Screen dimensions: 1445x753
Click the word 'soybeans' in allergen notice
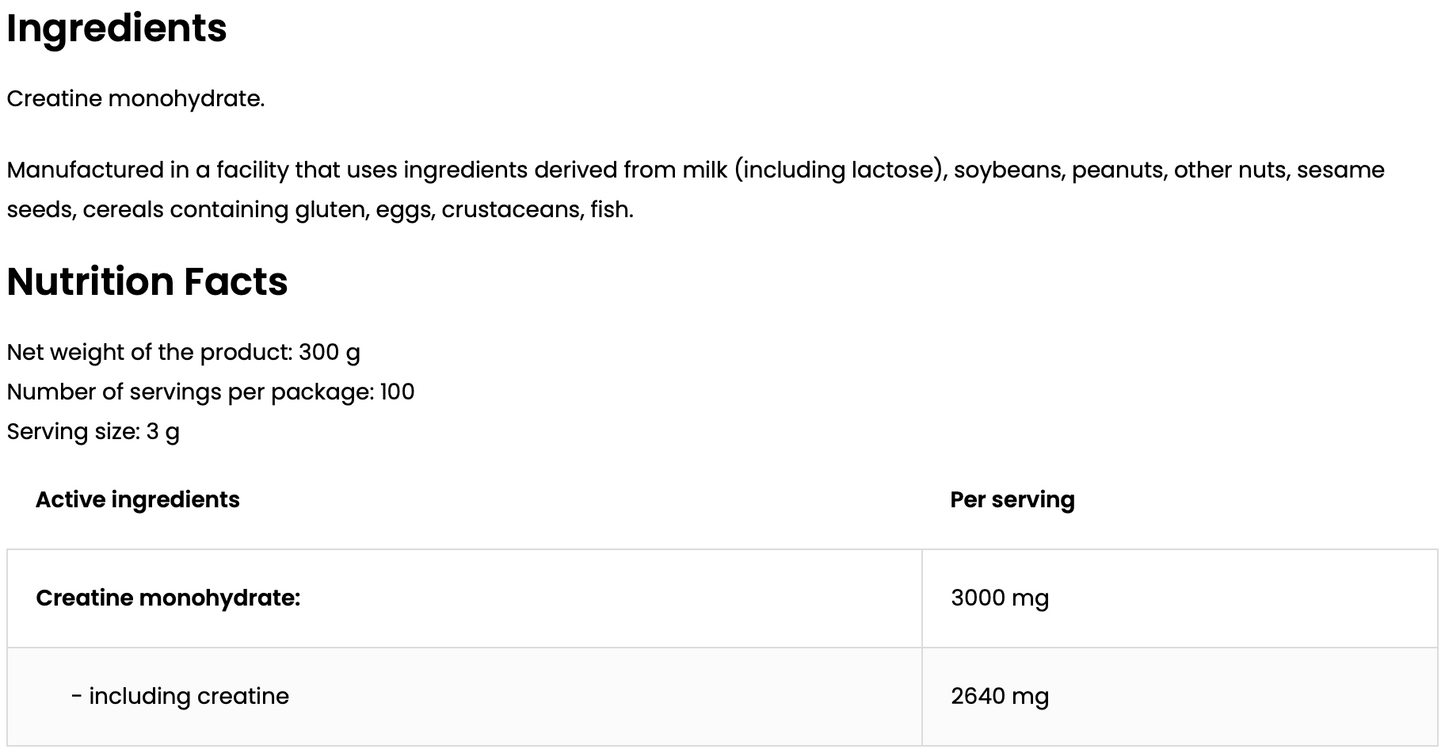pyautogui.click(x=1007, y=170)
